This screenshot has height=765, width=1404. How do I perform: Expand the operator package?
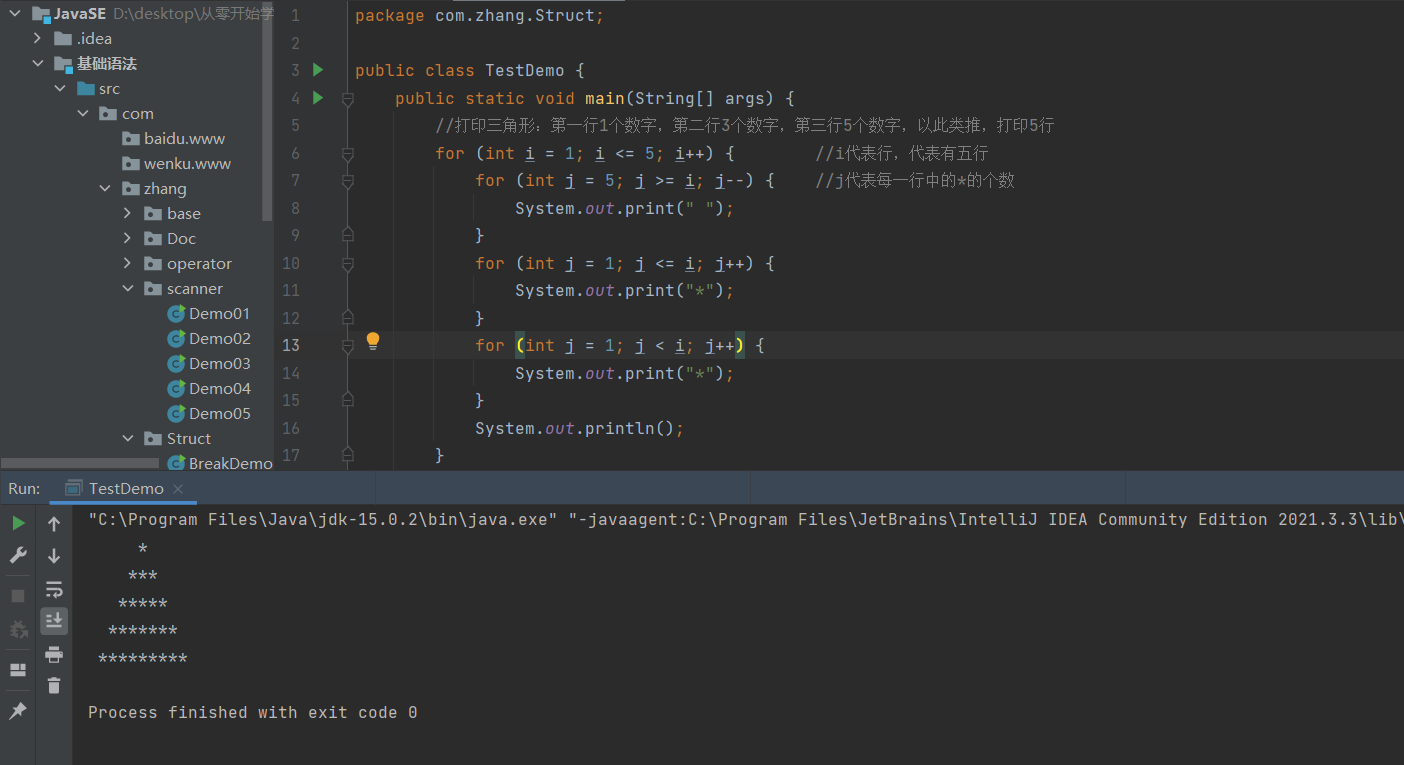coord(127,263)
